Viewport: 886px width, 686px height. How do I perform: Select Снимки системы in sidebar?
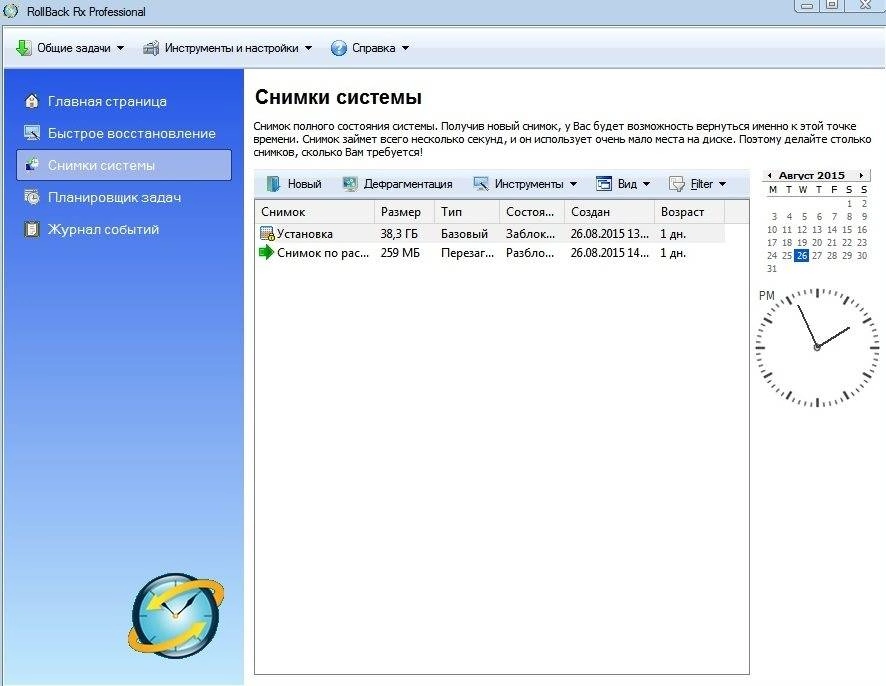click(124, 165)
